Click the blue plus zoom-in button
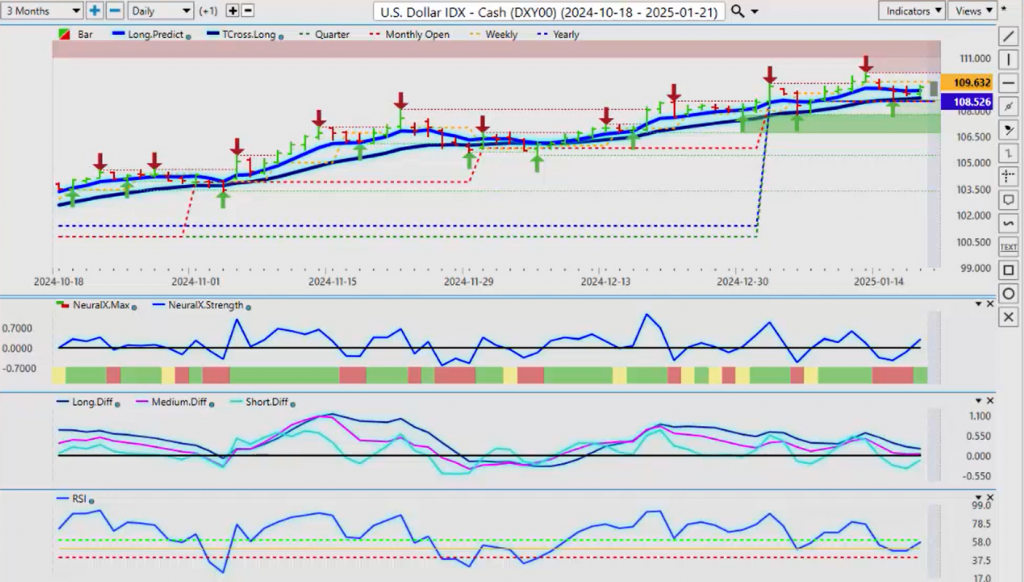This screenshot has height=582, width=1024. coord(95,11)
